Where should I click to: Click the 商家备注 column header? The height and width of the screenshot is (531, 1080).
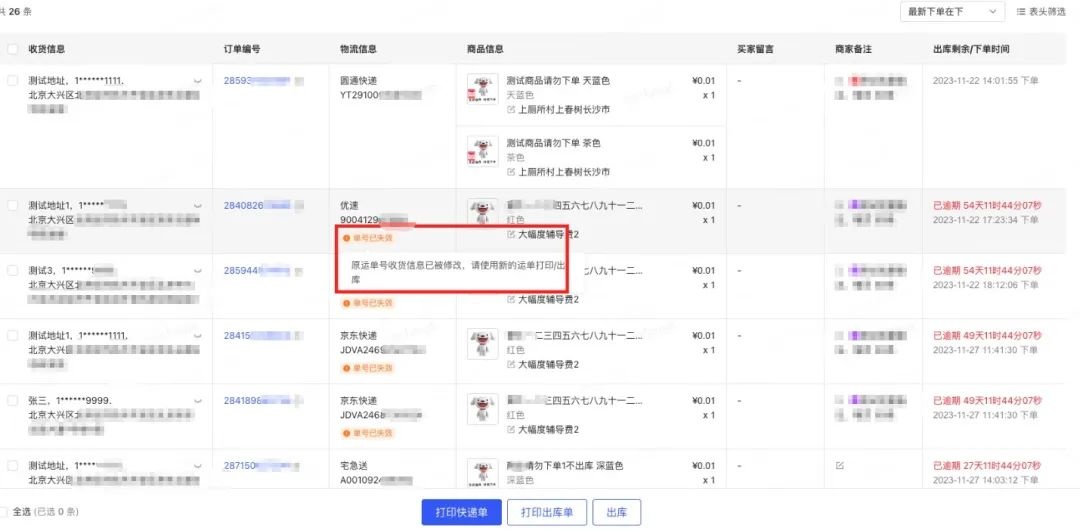[x=853, y=50]
